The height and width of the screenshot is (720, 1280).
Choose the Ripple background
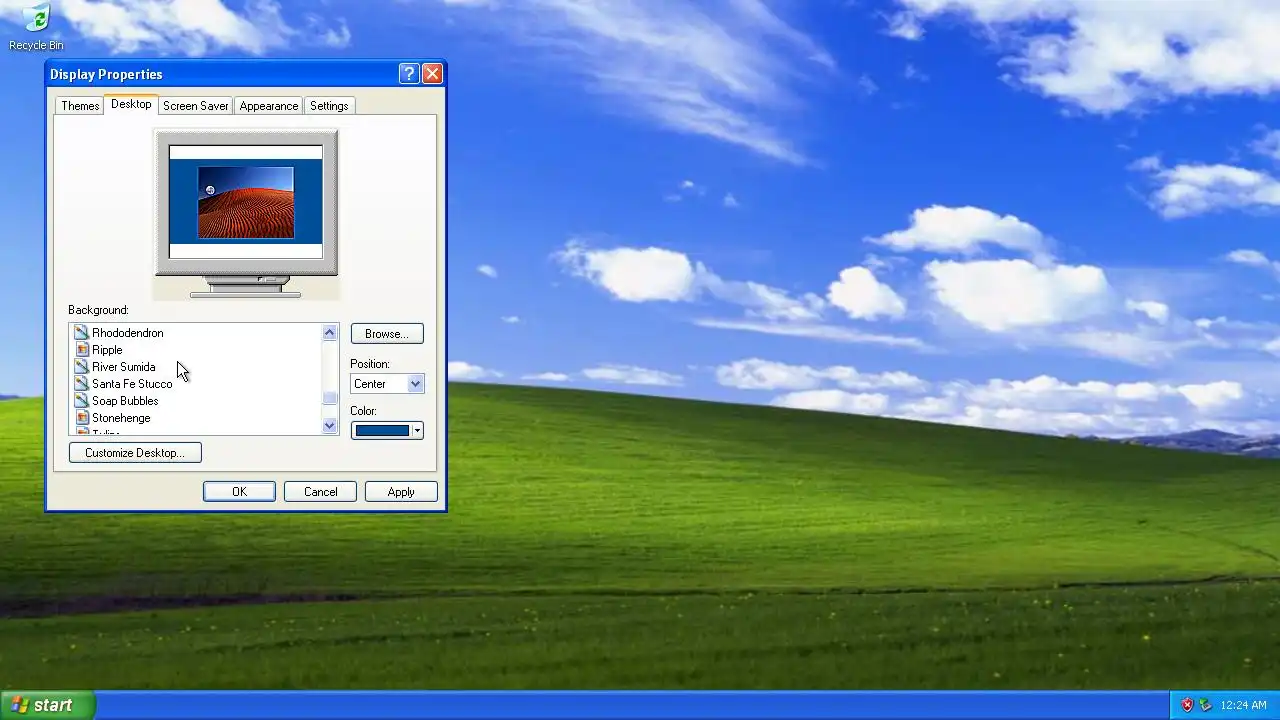click(107, 350)
